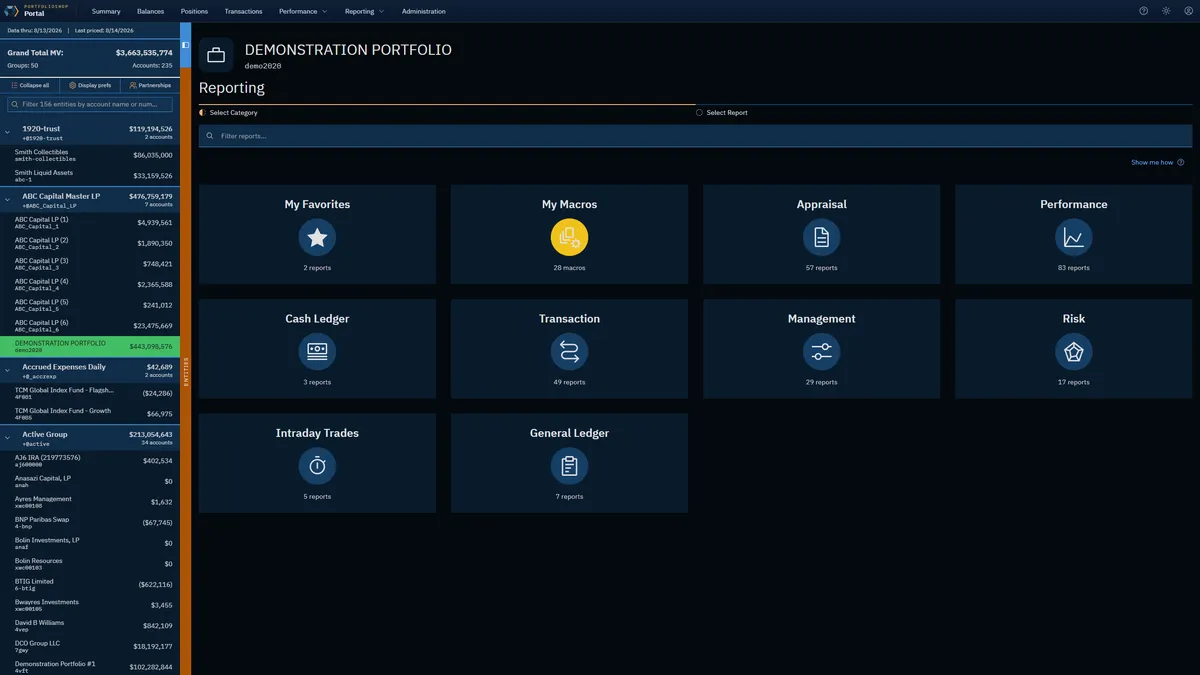Go to the Positions tab
This screenshot has height=675, width=1200.
pos(194,11)
